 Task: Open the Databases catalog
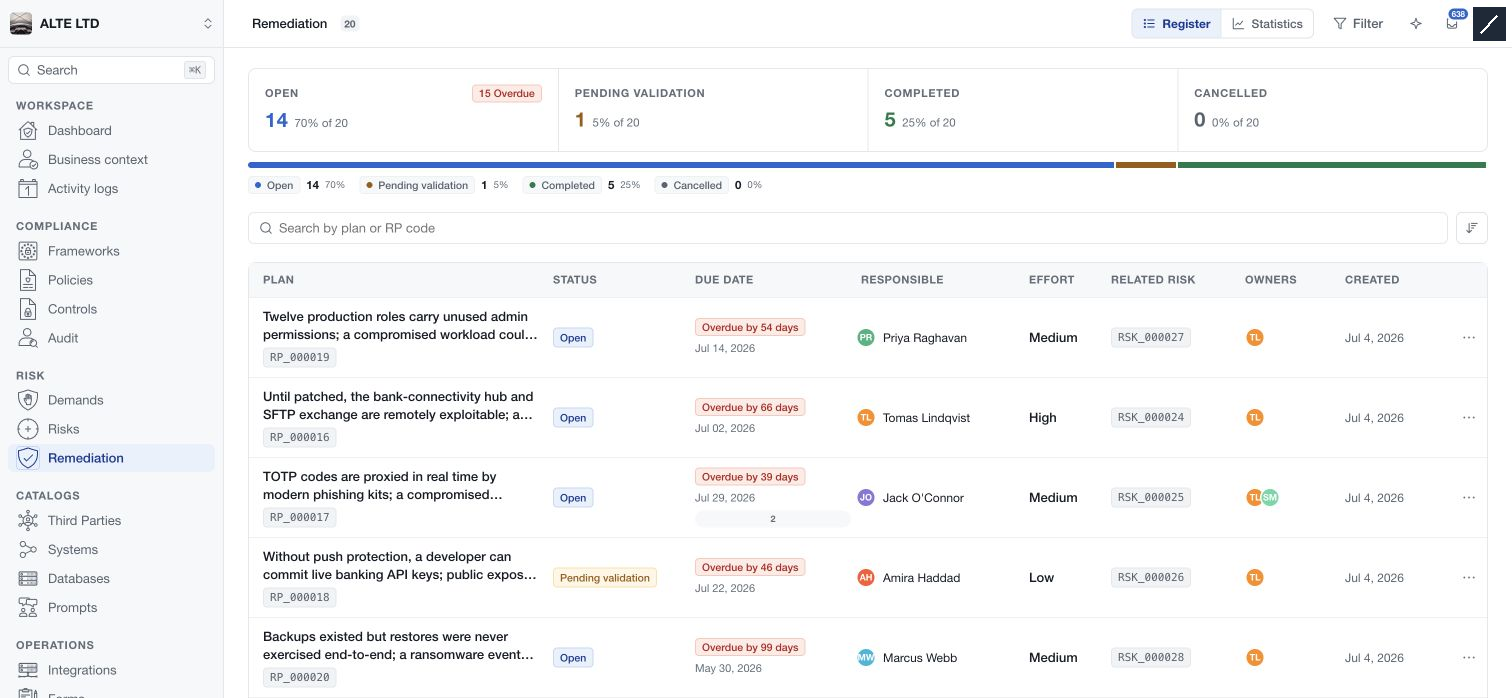tap(111, 578)
